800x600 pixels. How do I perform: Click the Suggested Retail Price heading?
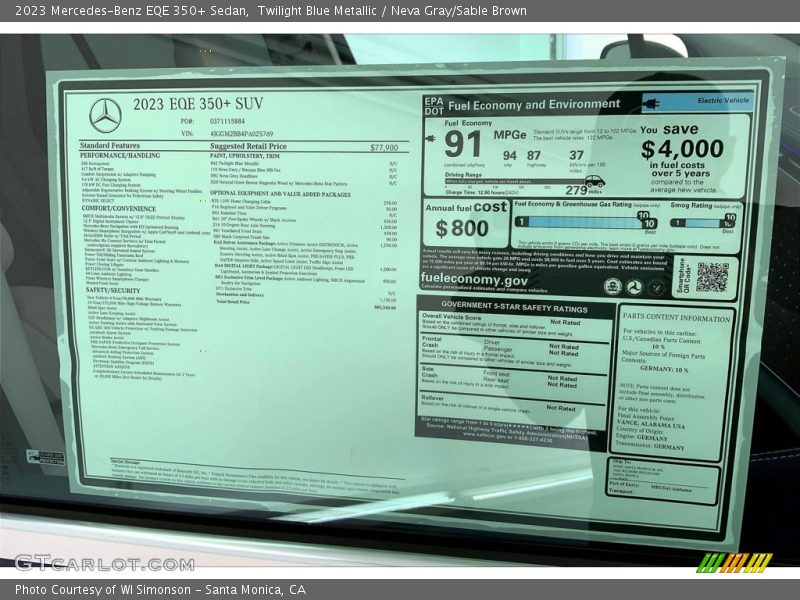click(x=248, y=146)
